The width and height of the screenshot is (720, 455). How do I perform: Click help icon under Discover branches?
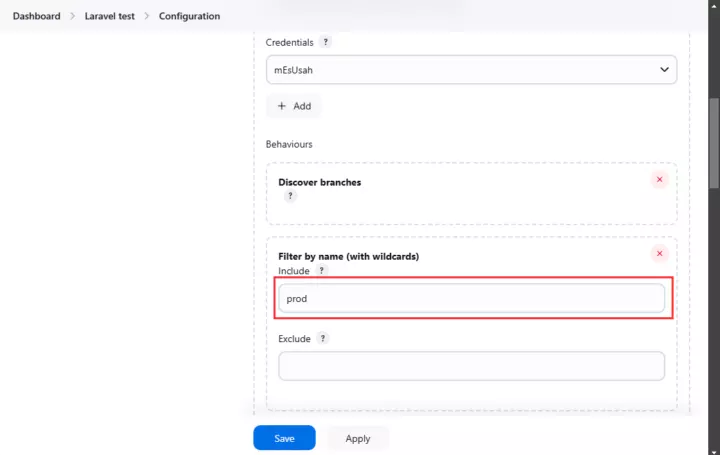(290, 196)
